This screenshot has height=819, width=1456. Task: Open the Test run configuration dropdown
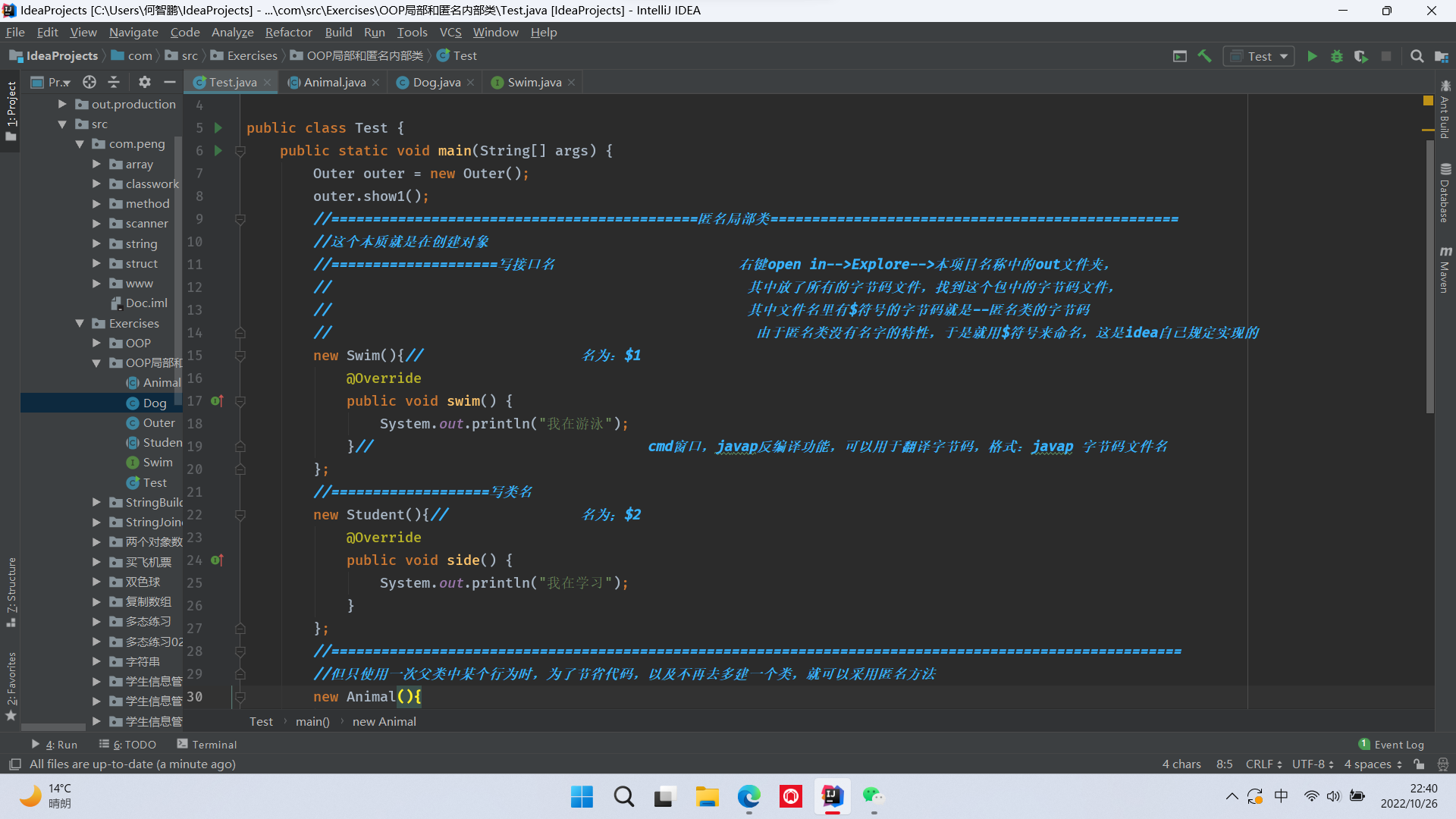(1259, 56)
